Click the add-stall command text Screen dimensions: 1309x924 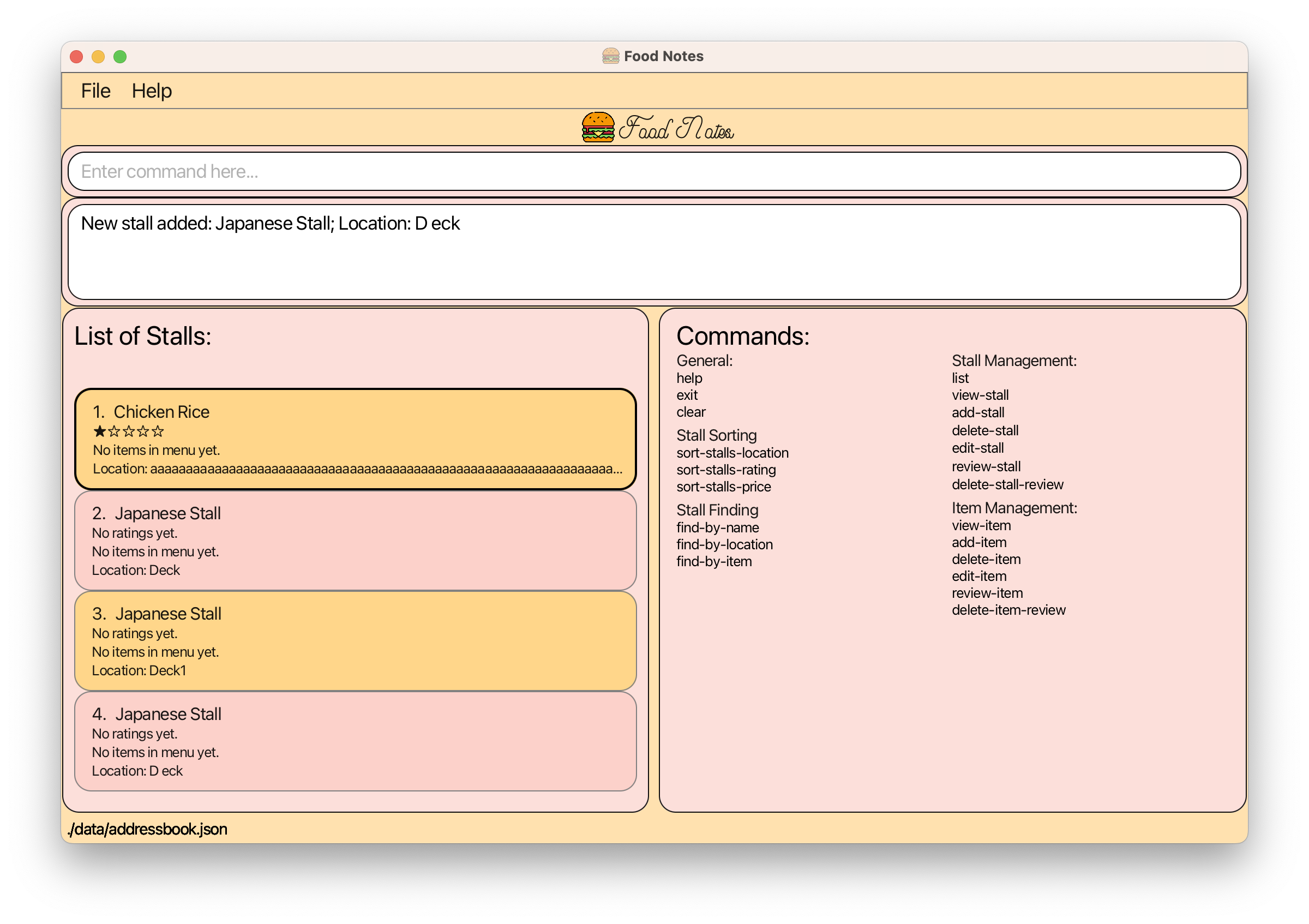click(977, 412)
